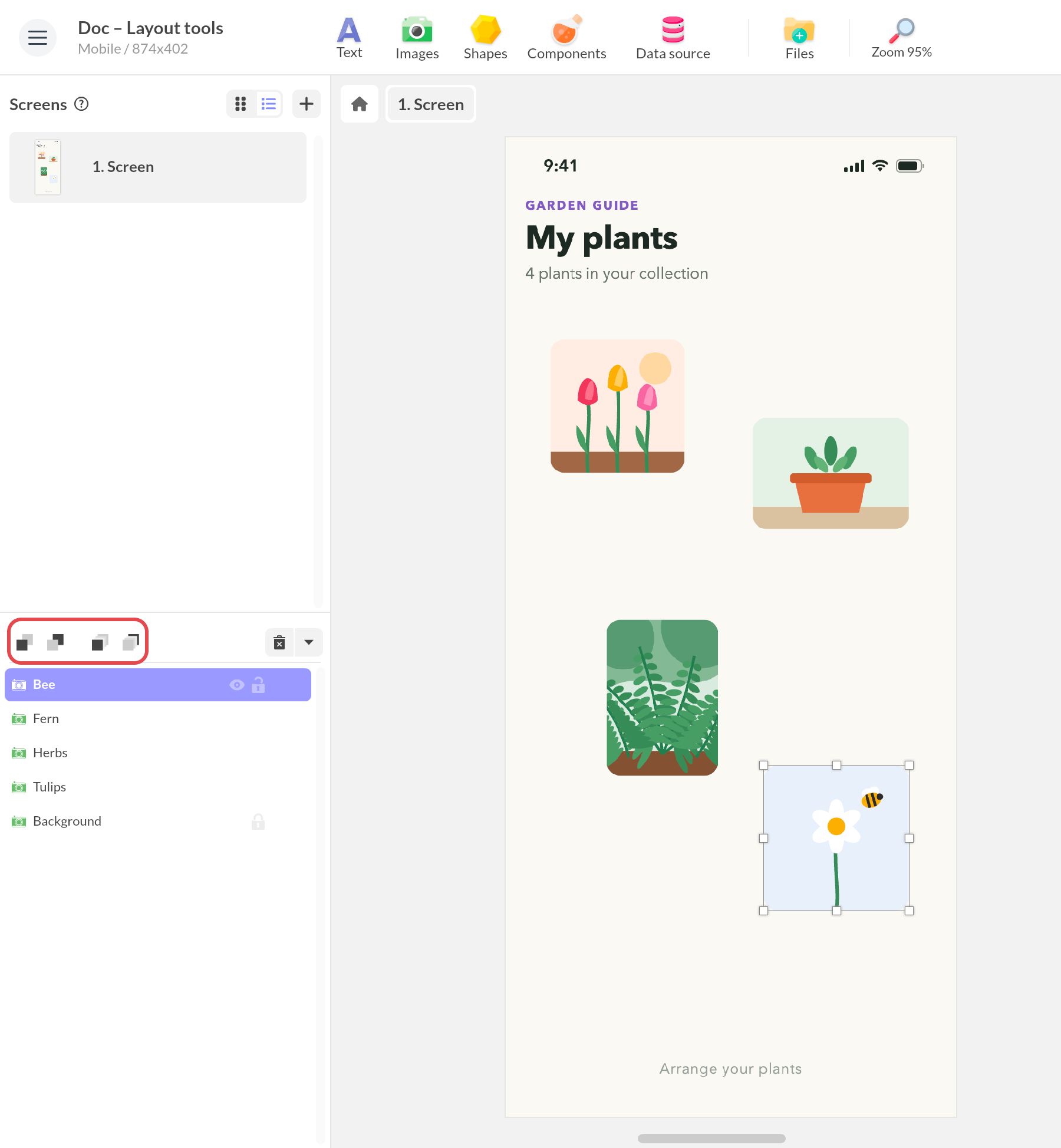1061x1148 pixels.
Task: Click the tulips image on canvas
Action: pyautogui.click(x=617, y=406)
